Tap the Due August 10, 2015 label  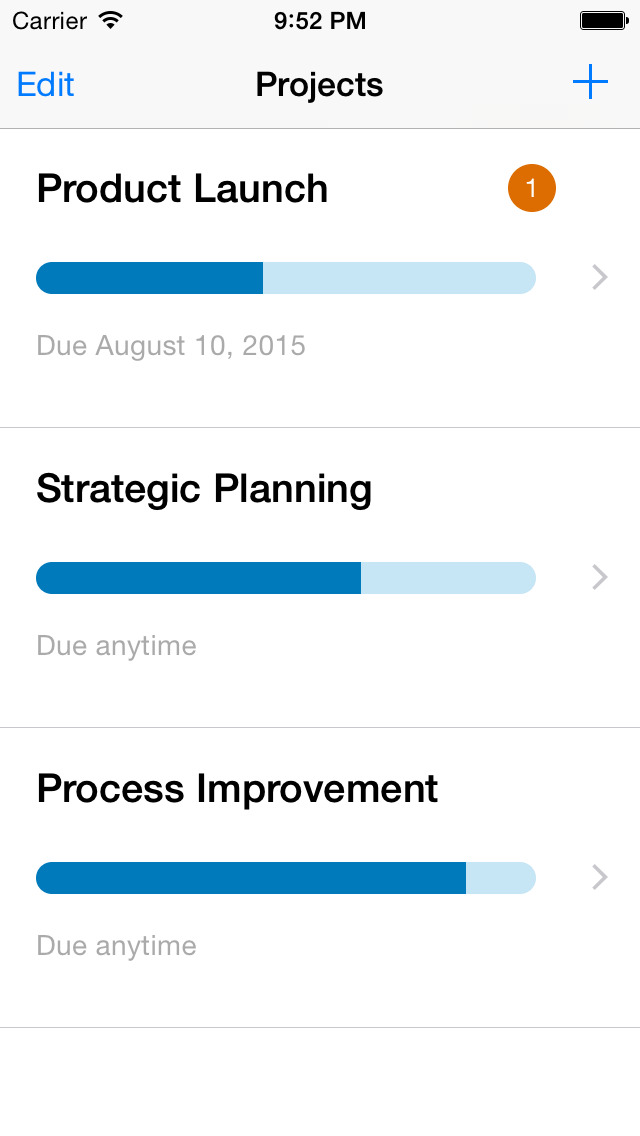click(171, 346)
